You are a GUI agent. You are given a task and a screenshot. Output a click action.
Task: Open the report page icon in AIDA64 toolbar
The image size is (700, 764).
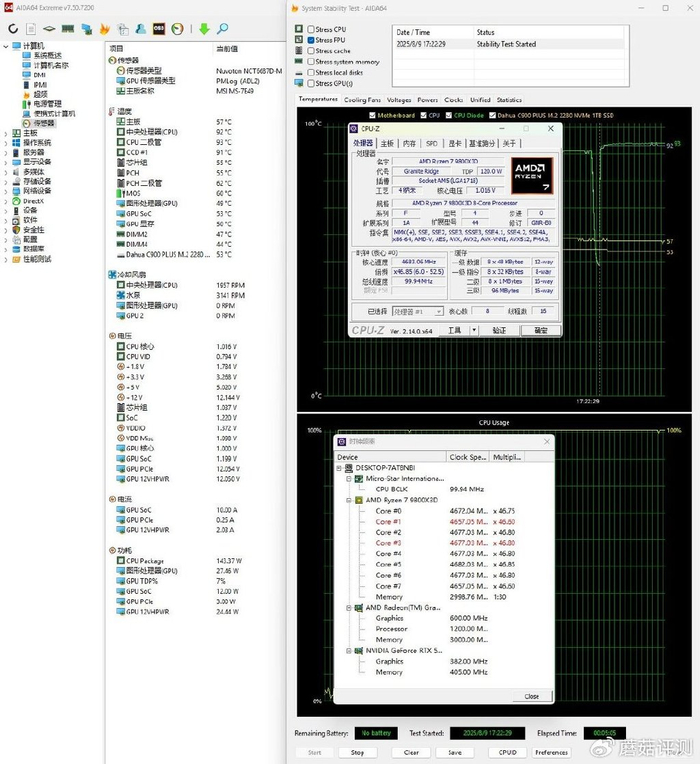pos(31,29)
